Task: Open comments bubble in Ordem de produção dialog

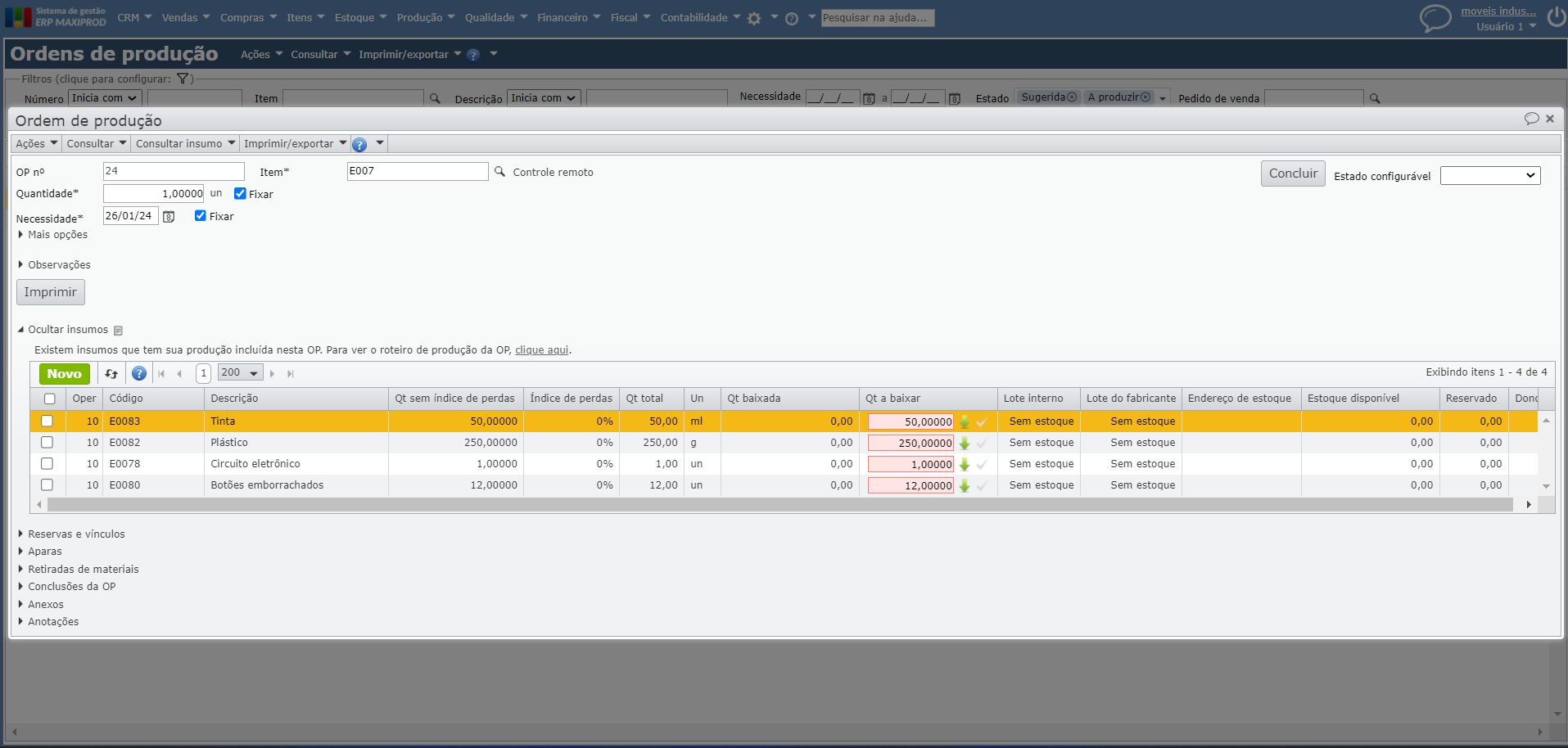Action: [1531, 119]
